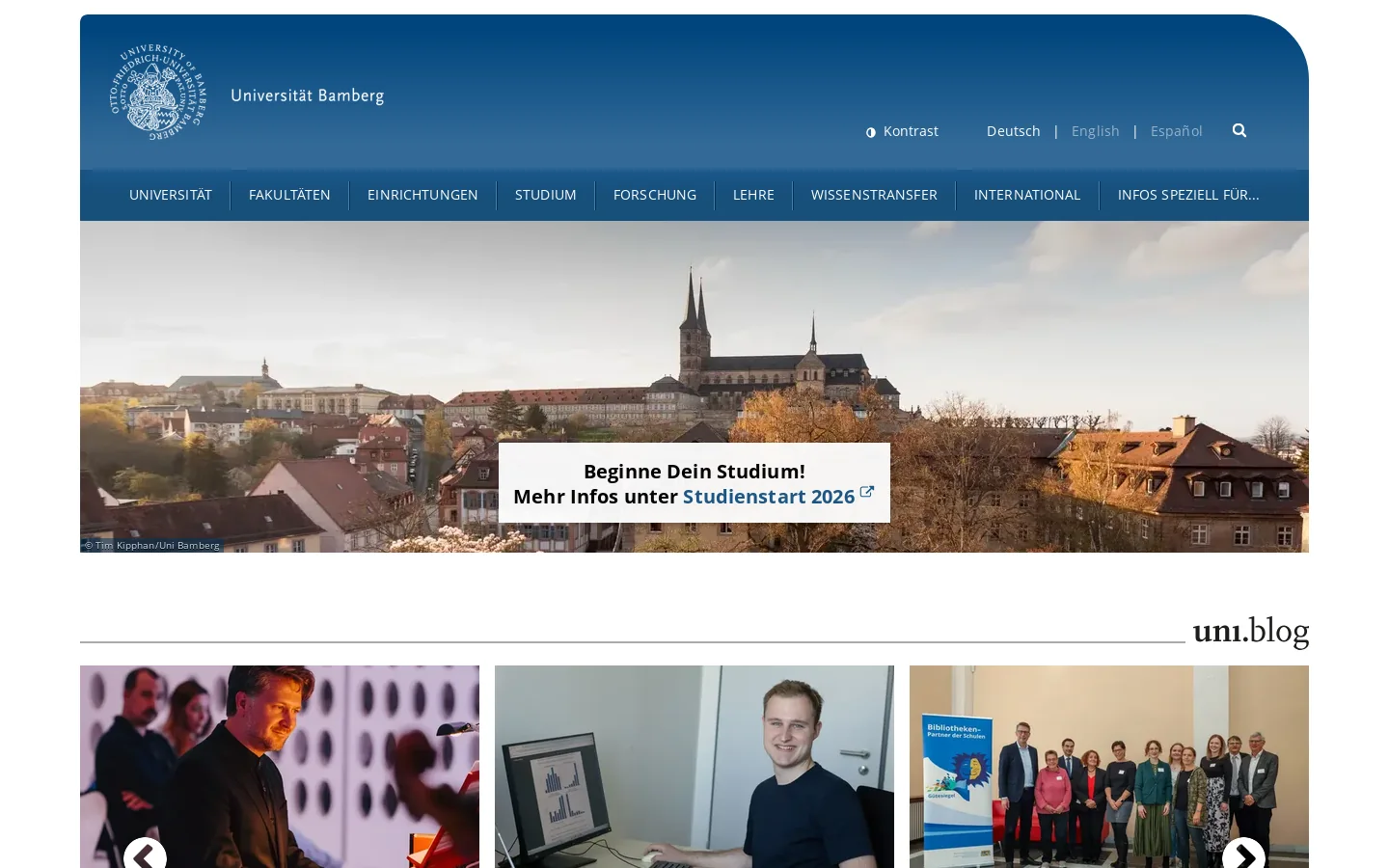Open the Forschung menu
1389x868 pixels.
point(655,195)
